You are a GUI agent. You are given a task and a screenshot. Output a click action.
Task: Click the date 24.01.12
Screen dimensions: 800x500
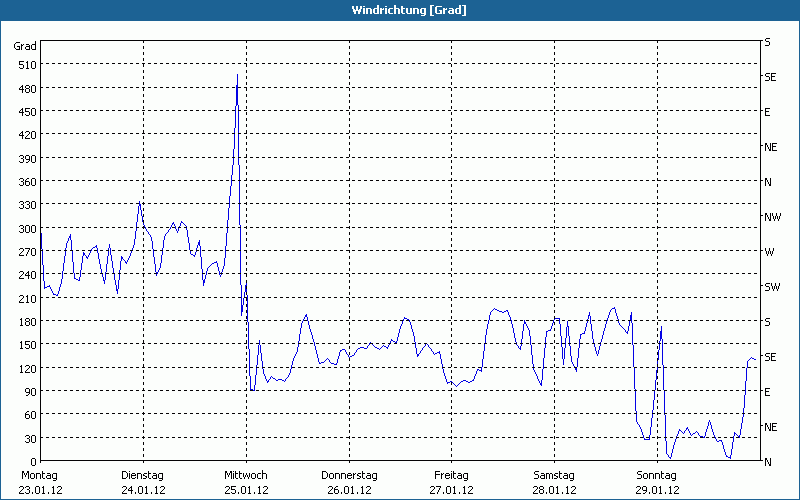pos(143,490)
